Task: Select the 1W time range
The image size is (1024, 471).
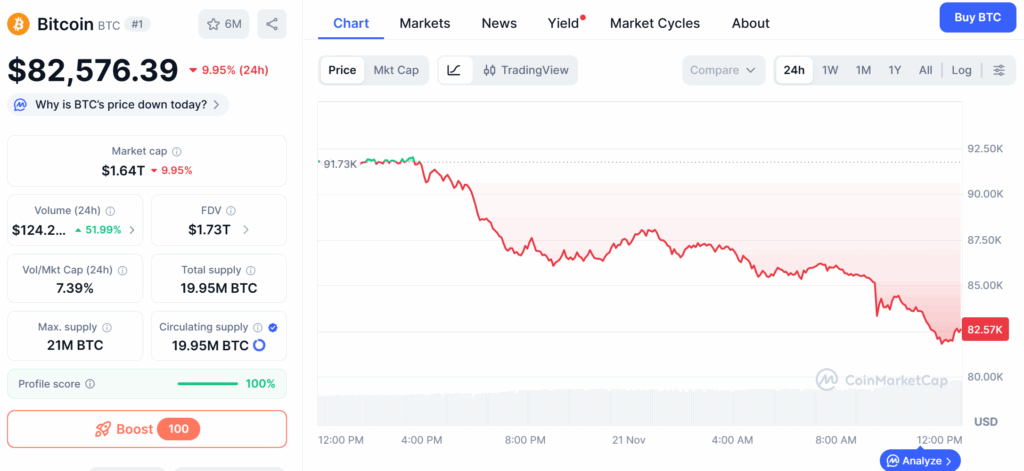Action: point(830,70)
